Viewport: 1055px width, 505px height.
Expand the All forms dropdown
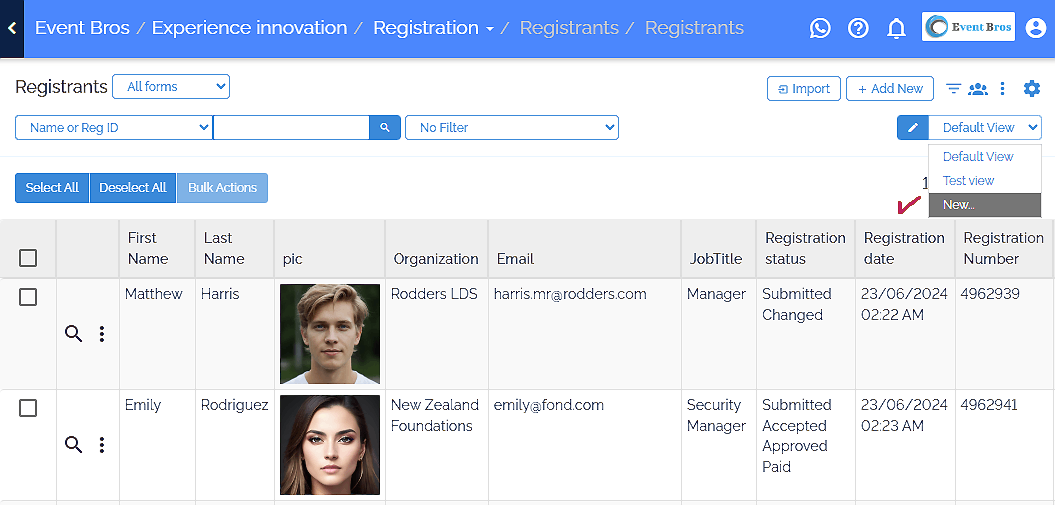pos(171,87)
